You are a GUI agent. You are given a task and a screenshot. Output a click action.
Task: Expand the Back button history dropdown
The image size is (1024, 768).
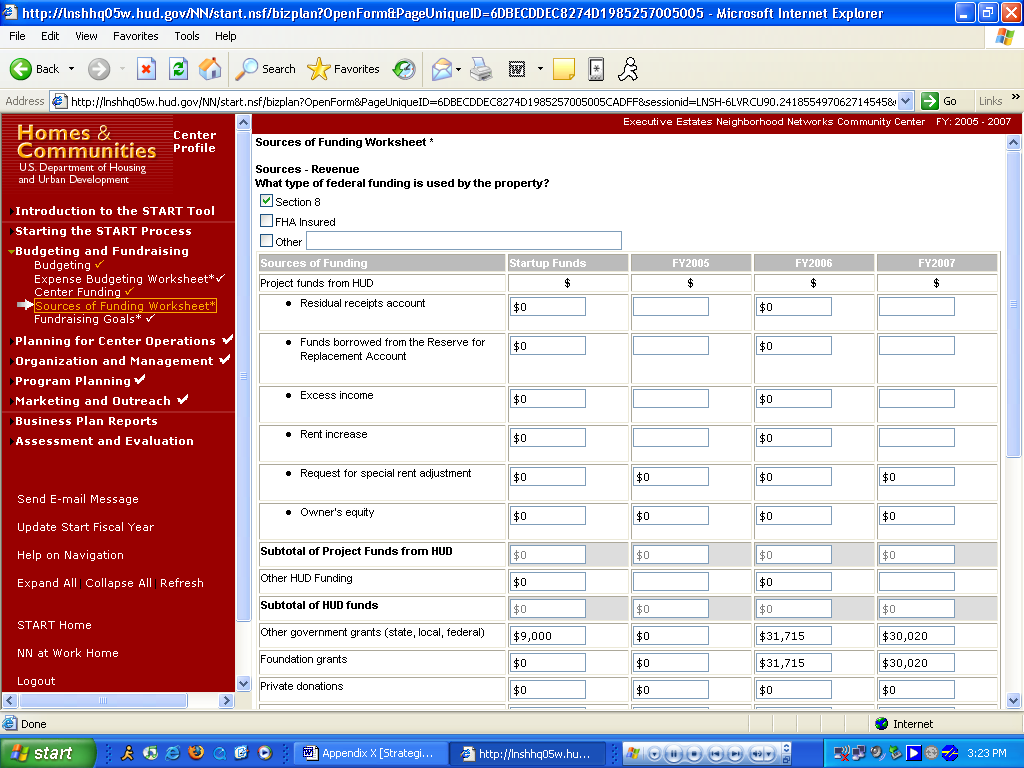(x=71, y=69)
